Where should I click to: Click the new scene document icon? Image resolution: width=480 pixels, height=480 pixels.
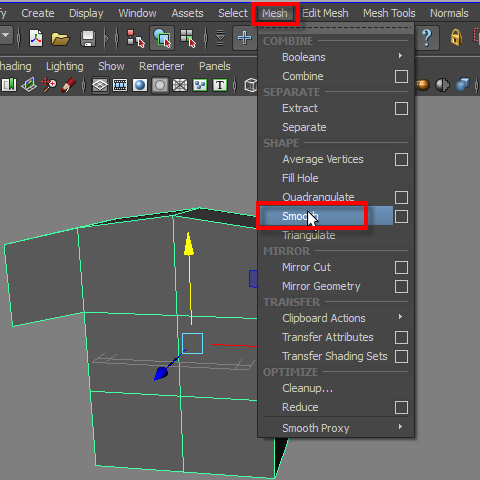pyautogui.click(x=36, y=38)
